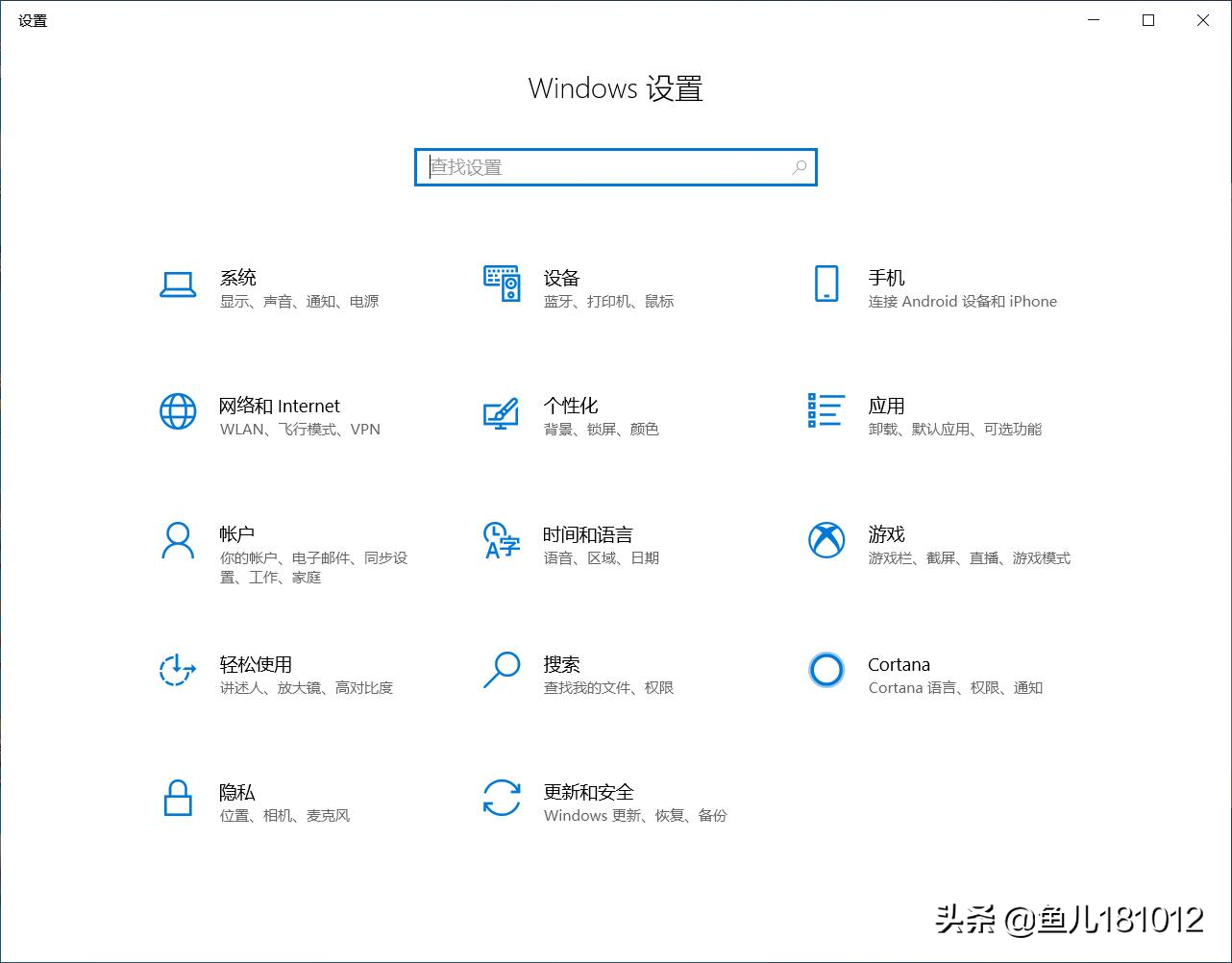Screen dimensions: 1232x963
Task: Click the Windows 设置 page heading
Action: [616, 88]
